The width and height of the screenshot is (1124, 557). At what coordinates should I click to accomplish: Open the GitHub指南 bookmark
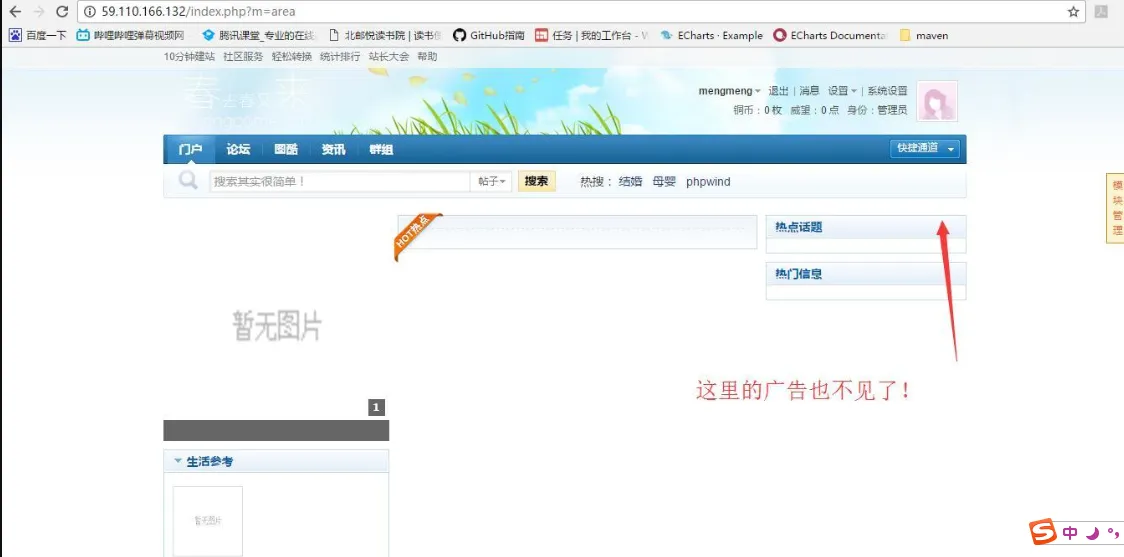coord(489,35)
